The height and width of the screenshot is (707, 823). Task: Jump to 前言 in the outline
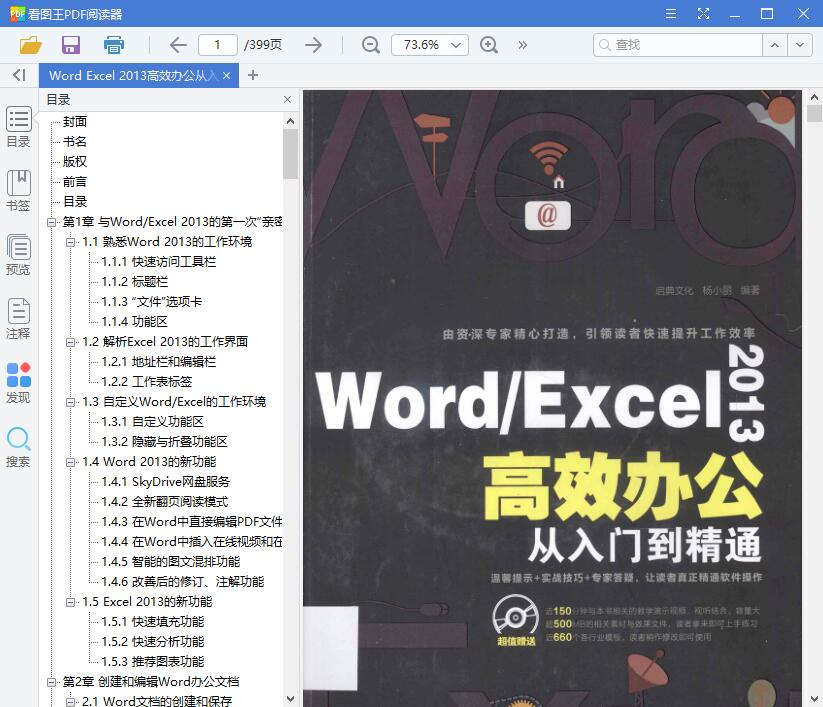(75, 182)
